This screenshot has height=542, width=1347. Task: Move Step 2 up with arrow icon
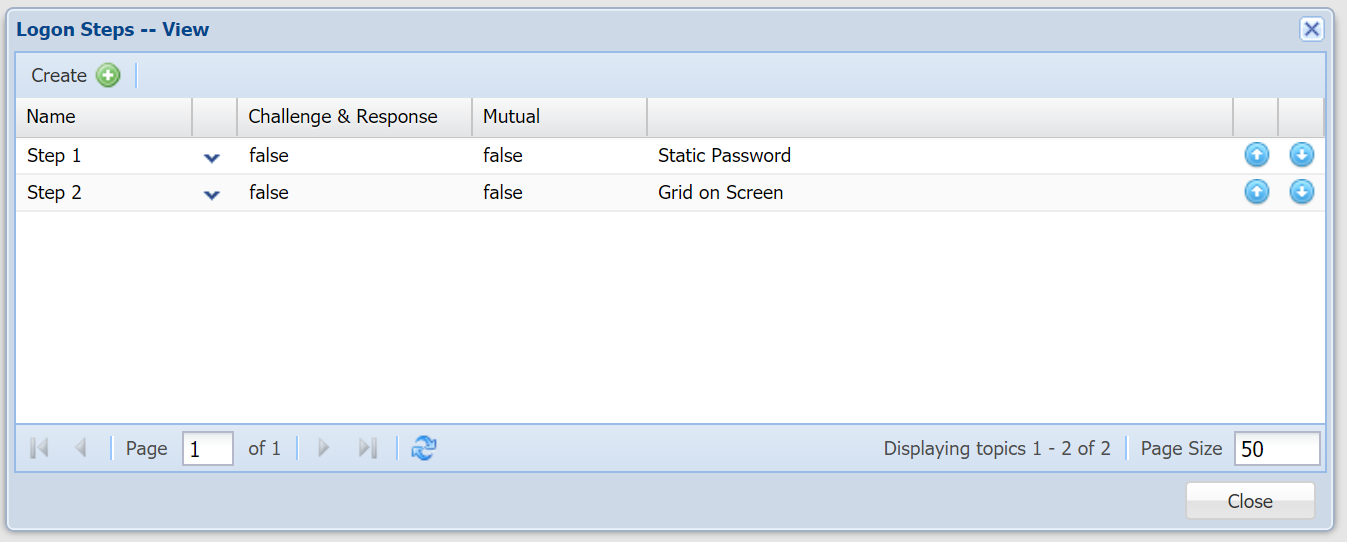[1256, 192]
